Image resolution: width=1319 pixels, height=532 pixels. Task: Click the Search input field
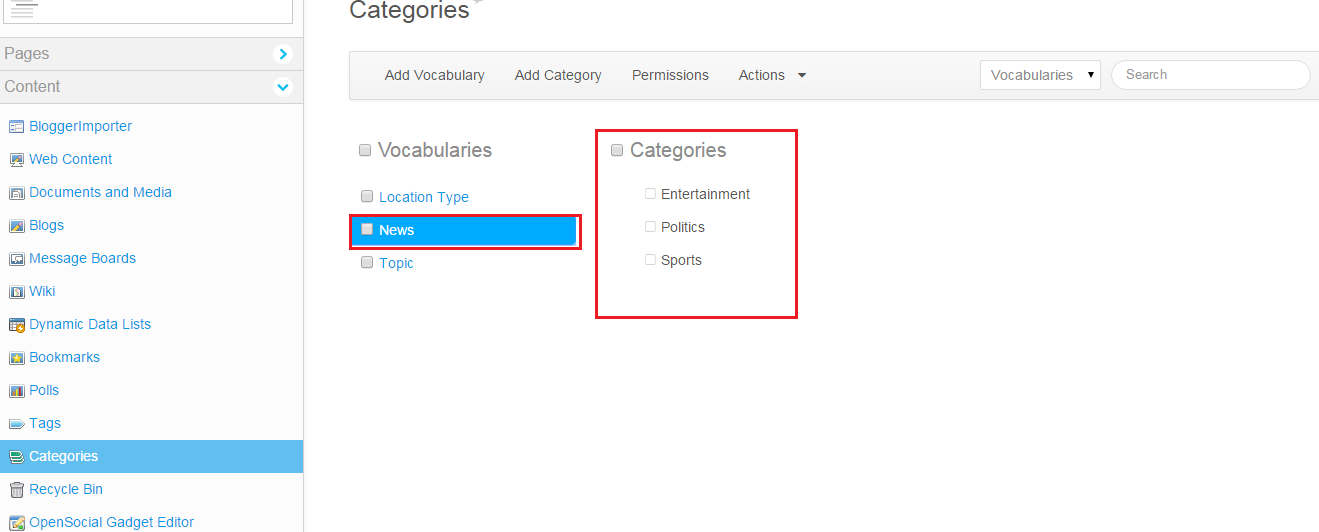click(x=1211, y=75)
